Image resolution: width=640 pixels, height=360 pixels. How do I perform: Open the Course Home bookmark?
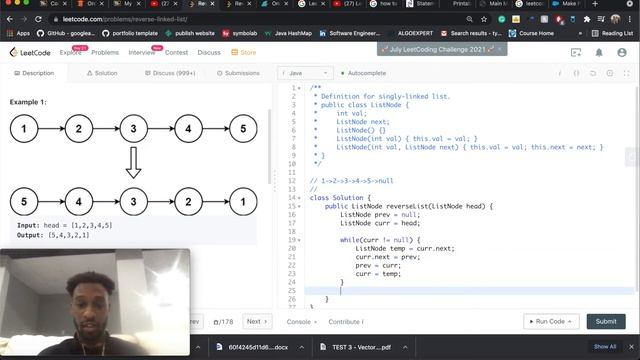pos(531,33)
